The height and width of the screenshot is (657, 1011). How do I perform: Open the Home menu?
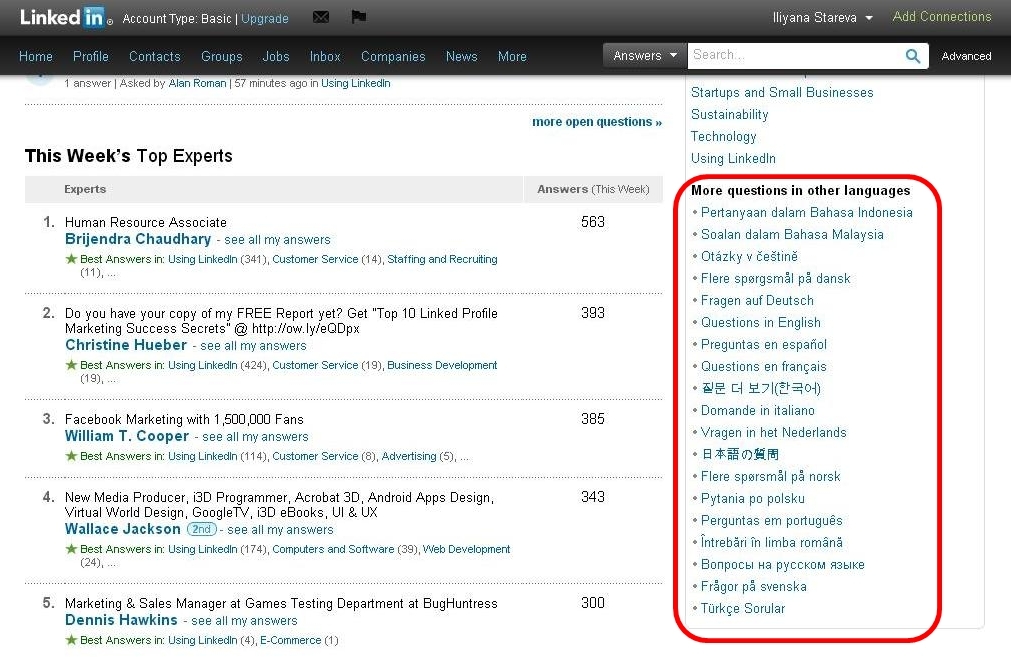coord(36,56)
